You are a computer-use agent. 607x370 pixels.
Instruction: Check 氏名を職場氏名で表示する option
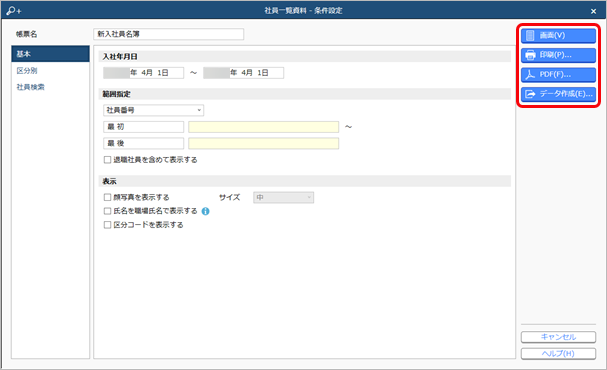(108, 211)
